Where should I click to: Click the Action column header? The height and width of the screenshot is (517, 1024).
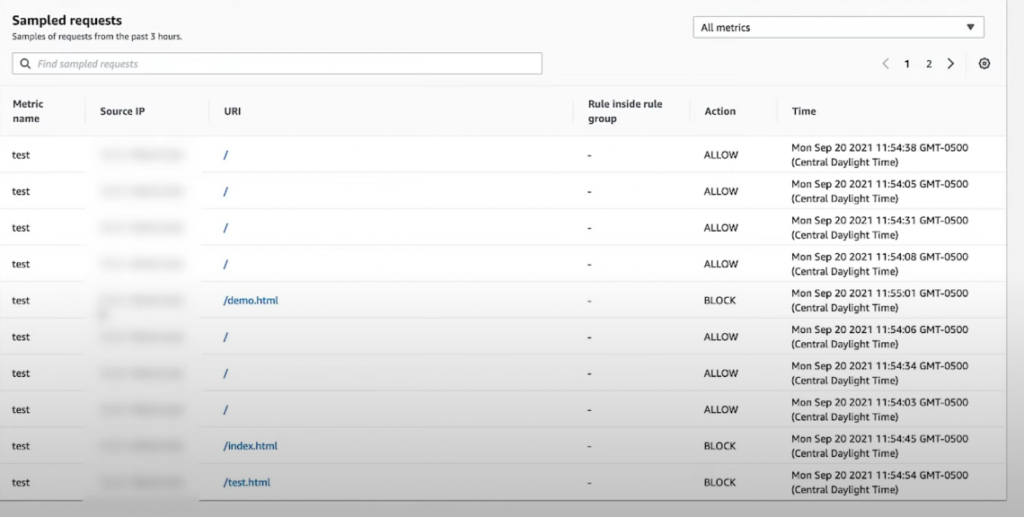pos(720,111)
